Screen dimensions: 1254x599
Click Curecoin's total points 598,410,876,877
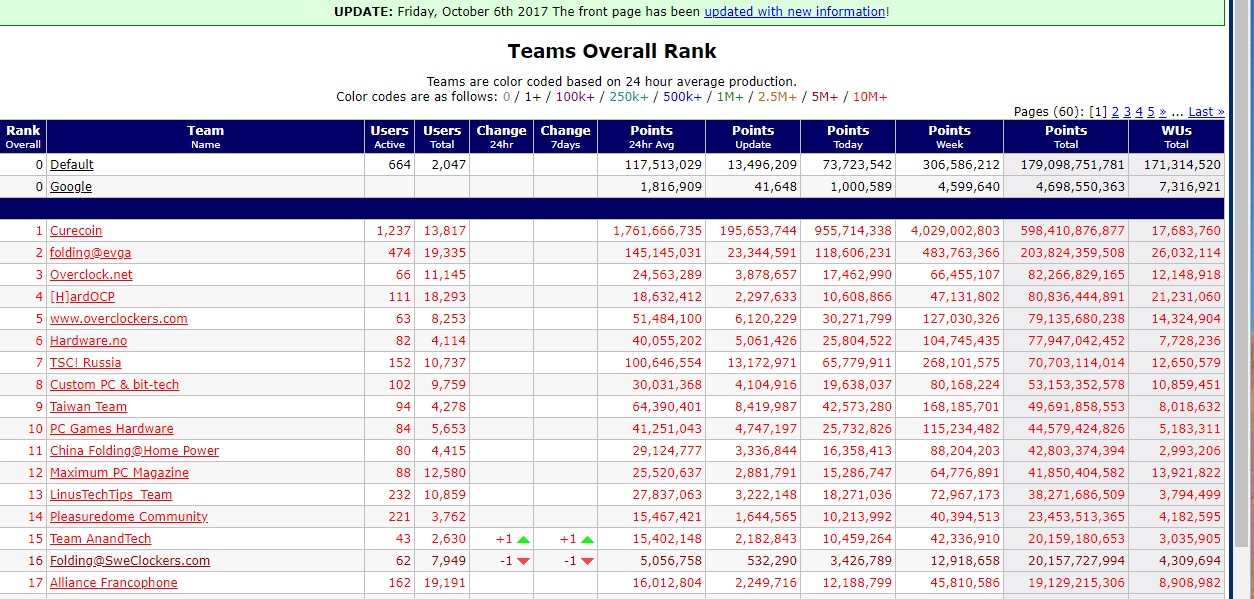[x=1072, y=231]
